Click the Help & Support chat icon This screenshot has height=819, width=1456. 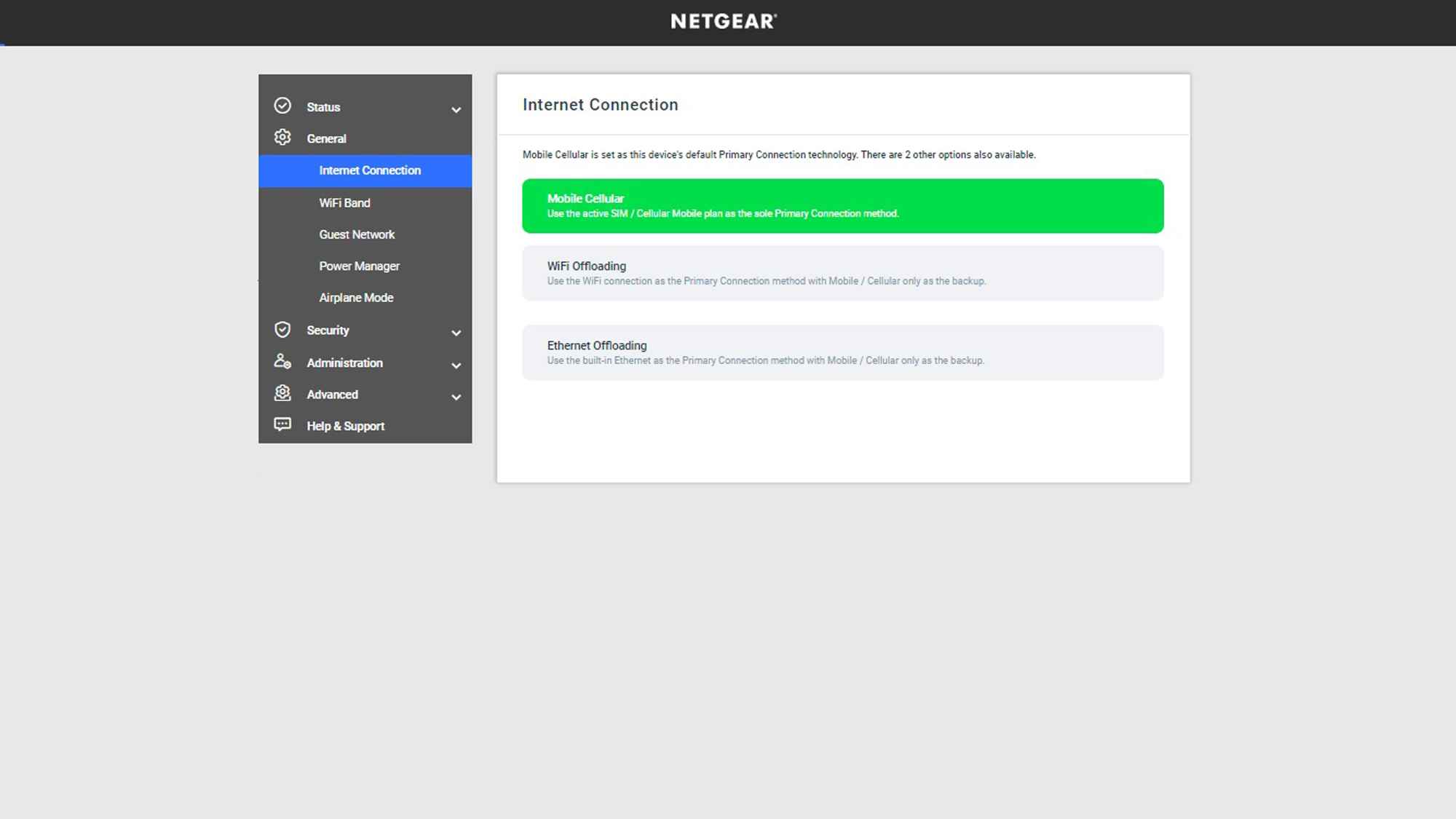[282, 425]
